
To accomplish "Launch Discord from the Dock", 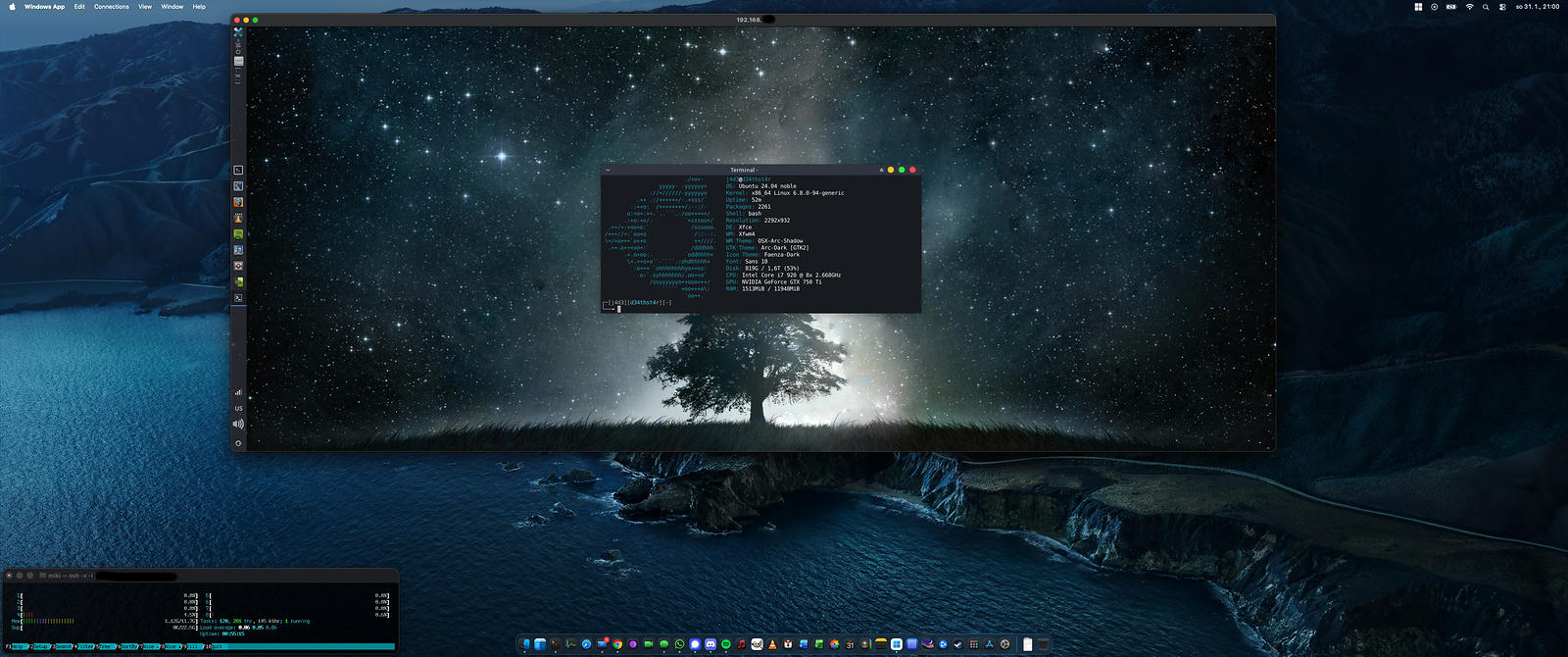I will pos(710,644).
